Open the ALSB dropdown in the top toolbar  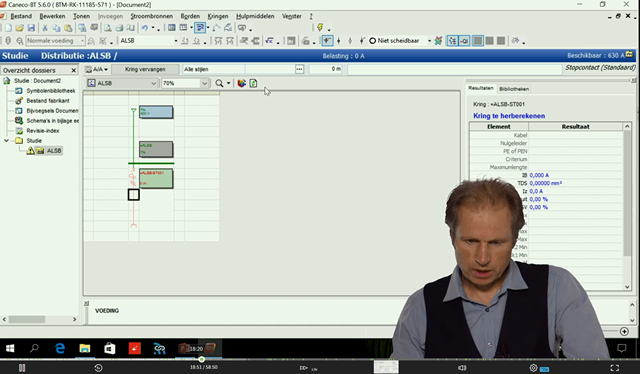(176, 41)
